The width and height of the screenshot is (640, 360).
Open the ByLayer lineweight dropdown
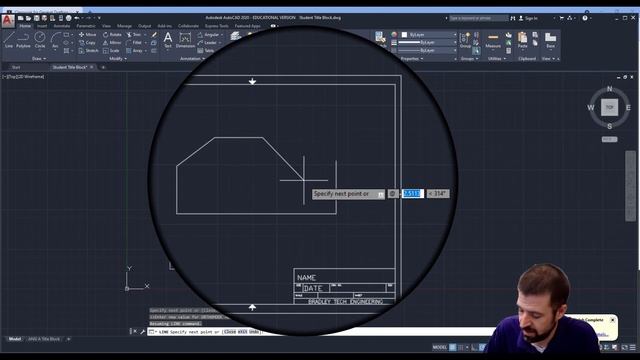(428, 42)
